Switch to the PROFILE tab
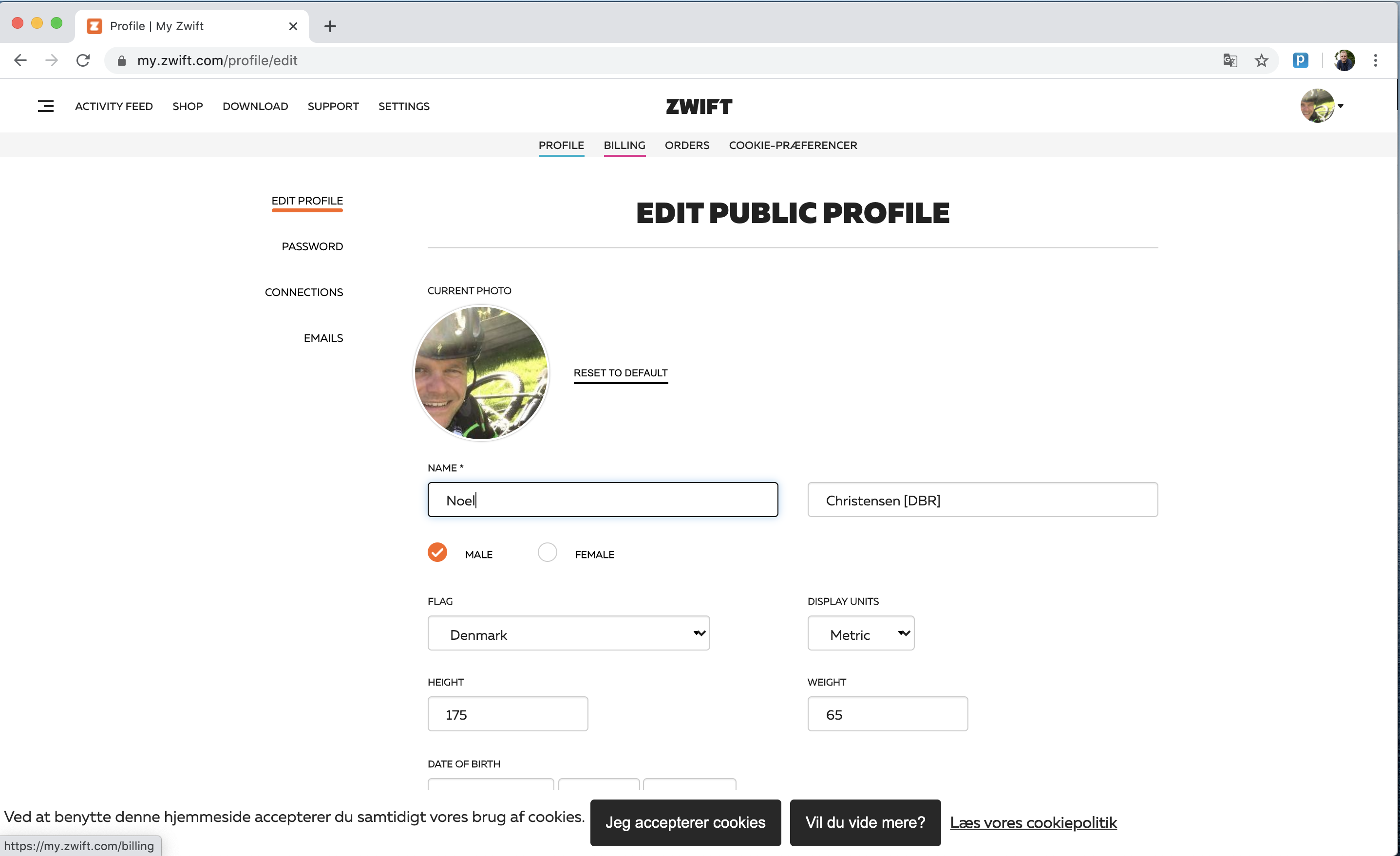This screenshot has width=1400, height=856. [561, 146]
